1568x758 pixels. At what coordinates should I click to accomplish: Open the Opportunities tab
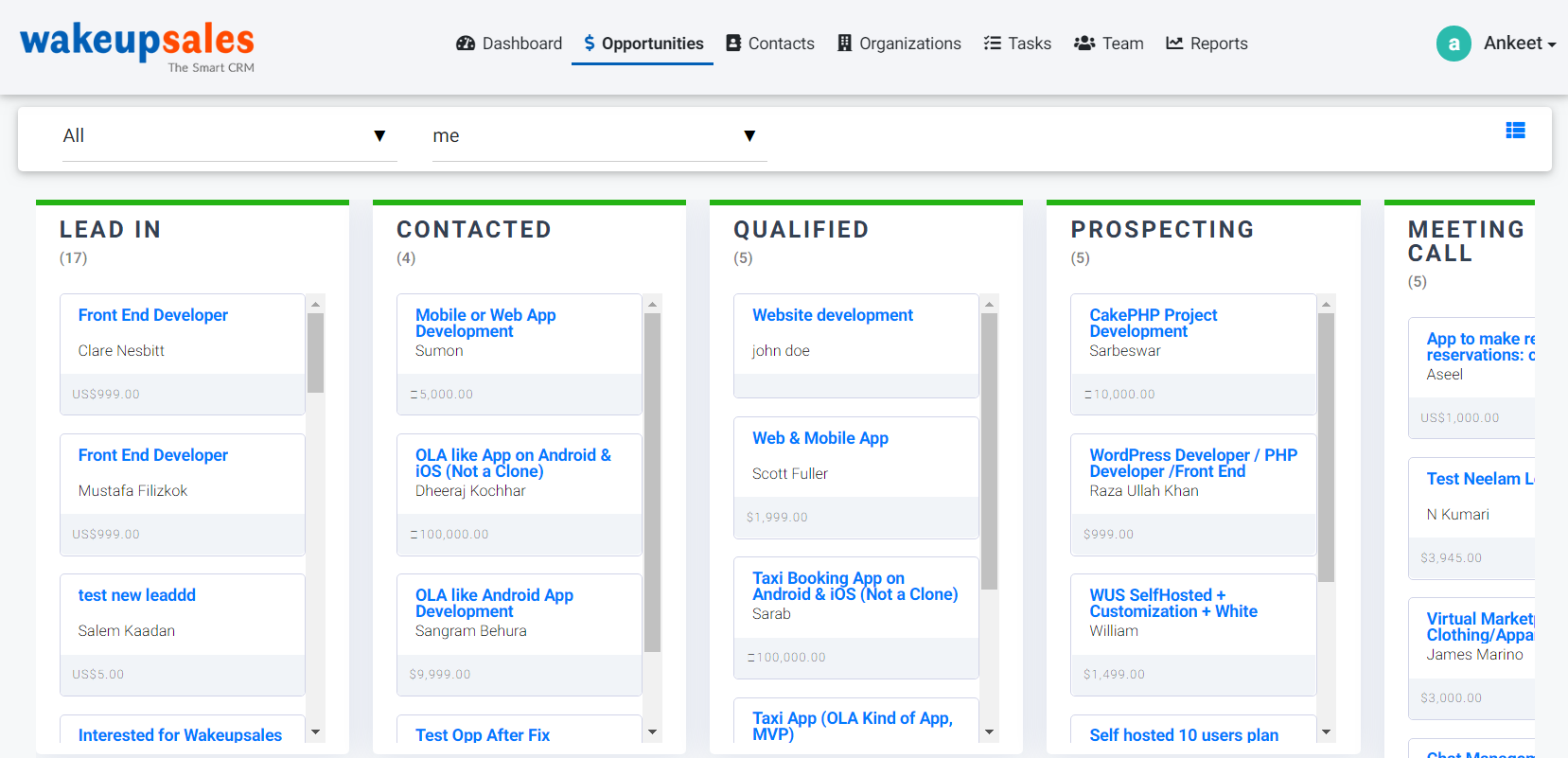(643, 44)
